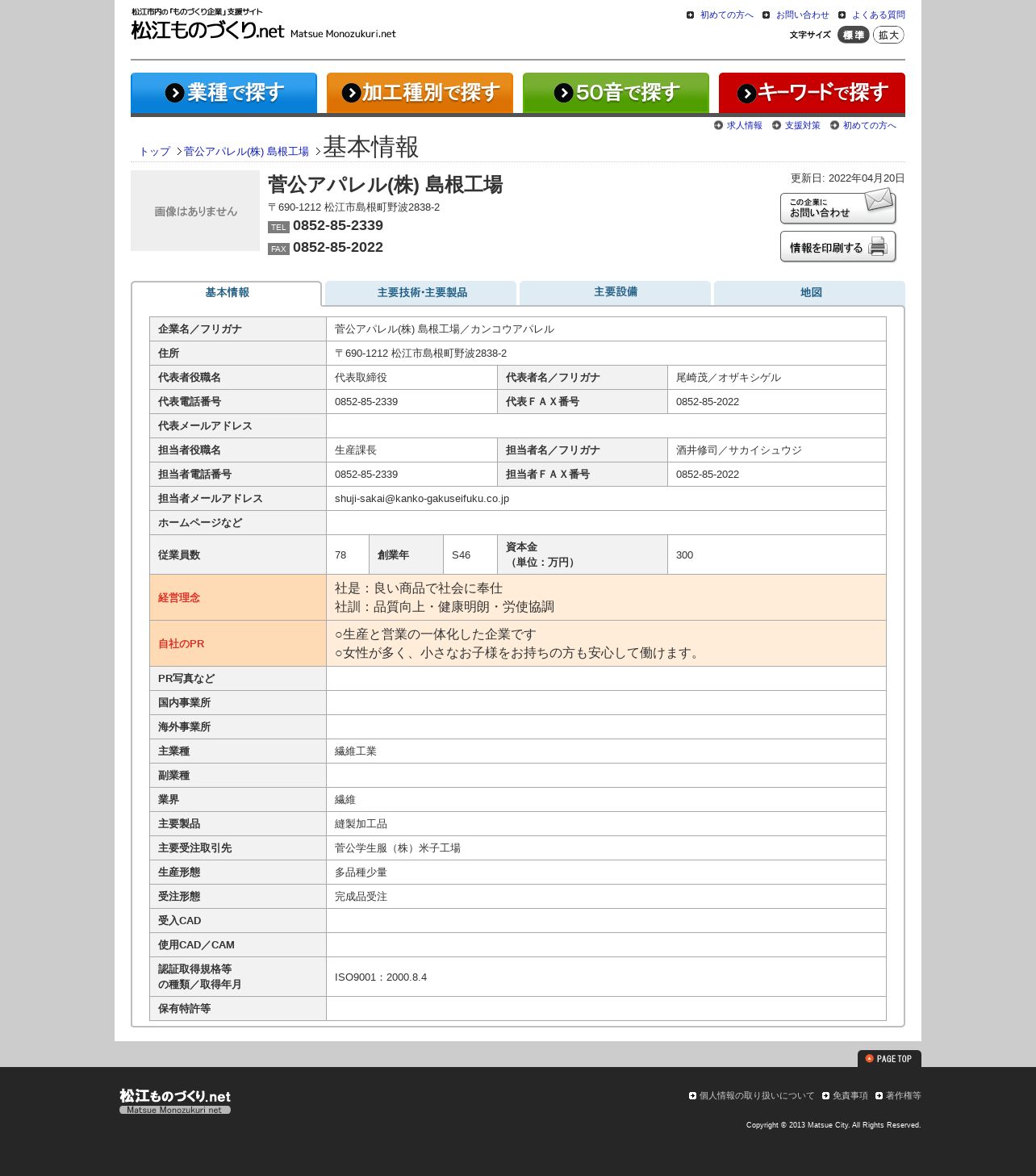Click the 縫製加工品 cell
The image size is (1036, 1176).
(x=606, y=824)
